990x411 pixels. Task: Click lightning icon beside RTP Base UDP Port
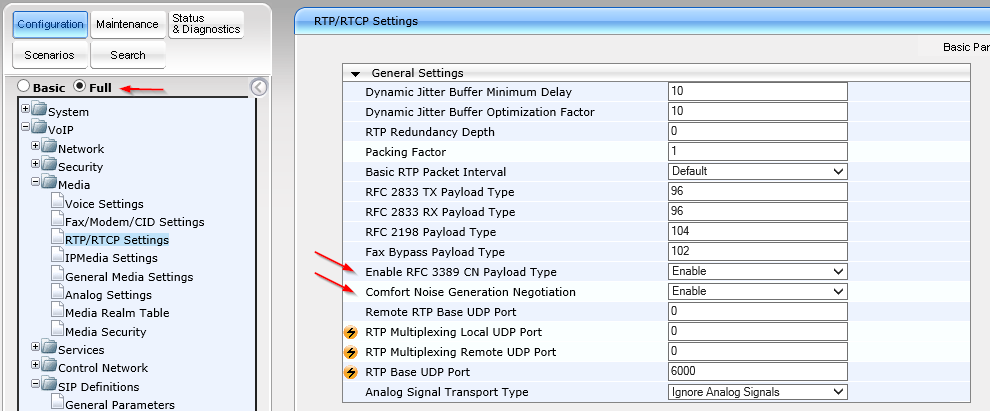click(x=350, y=372)
